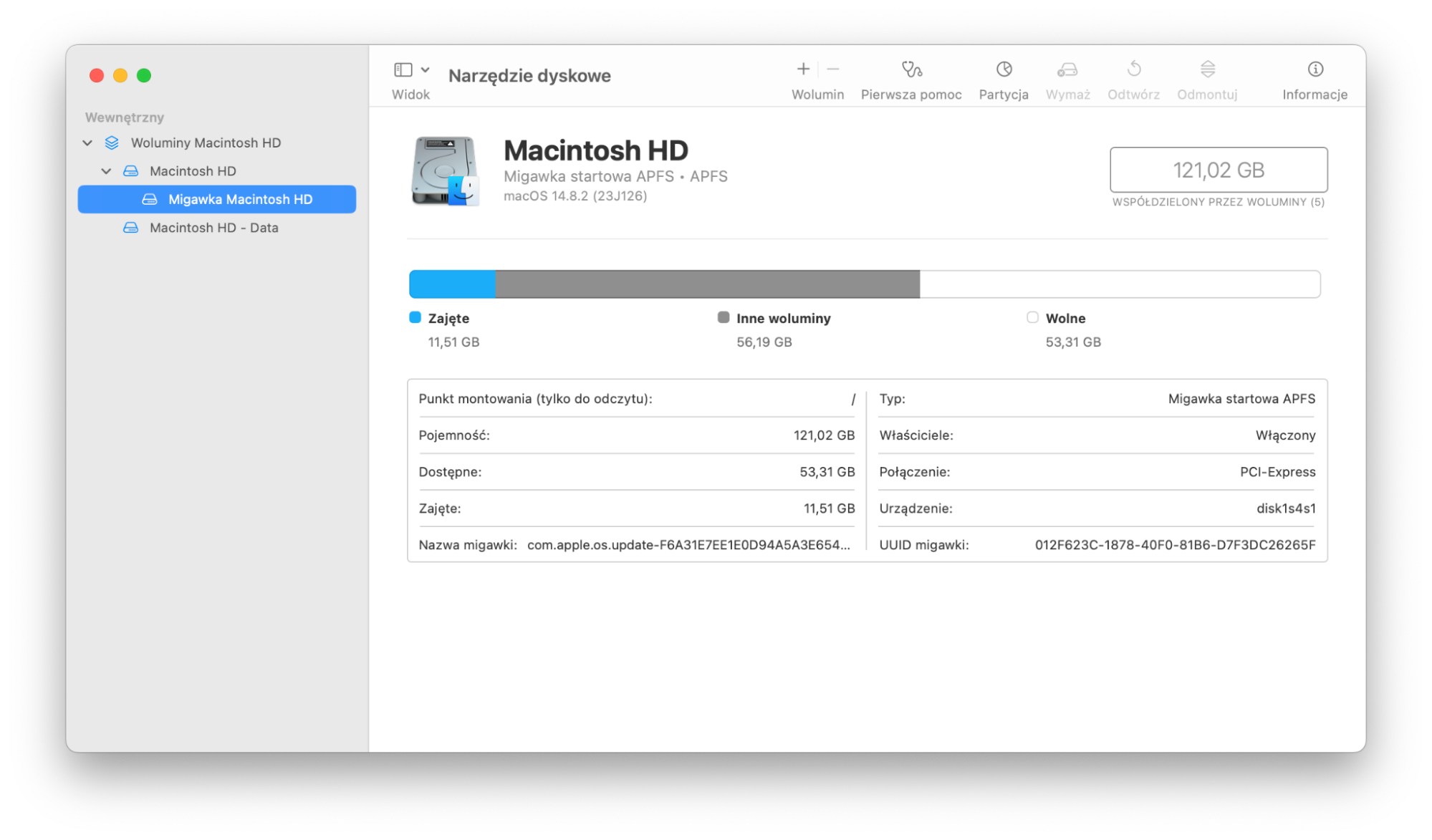Click the Migawka Macintosh HD drive icon
This screenshot has height=840, width=1432.
click(x=149, y=199)
